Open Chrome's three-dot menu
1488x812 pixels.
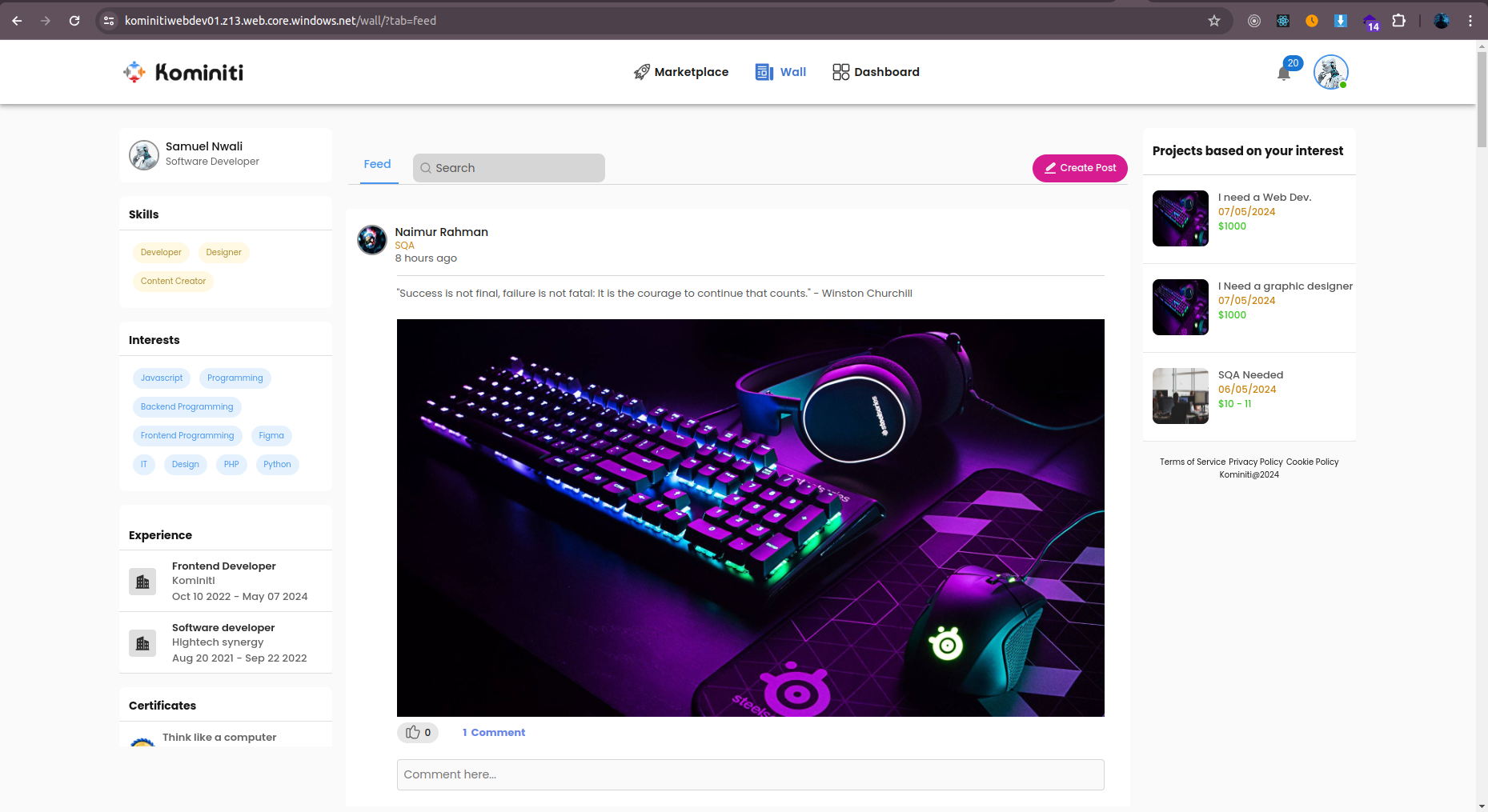pos(1470,21)
